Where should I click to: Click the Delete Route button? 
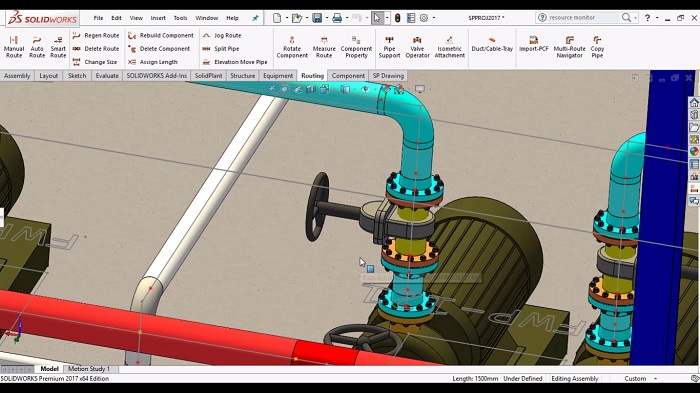96,49
